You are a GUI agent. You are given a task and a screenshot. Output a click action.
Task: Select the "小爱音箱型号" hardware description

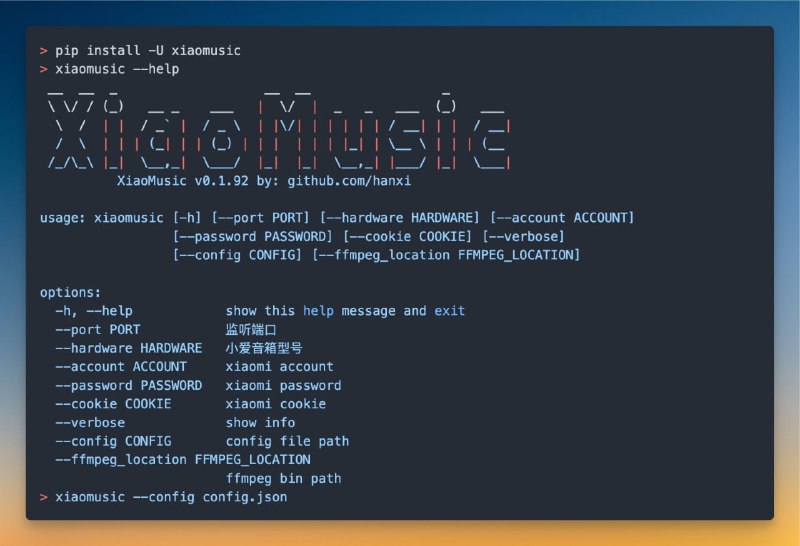[x=264, y=348]
